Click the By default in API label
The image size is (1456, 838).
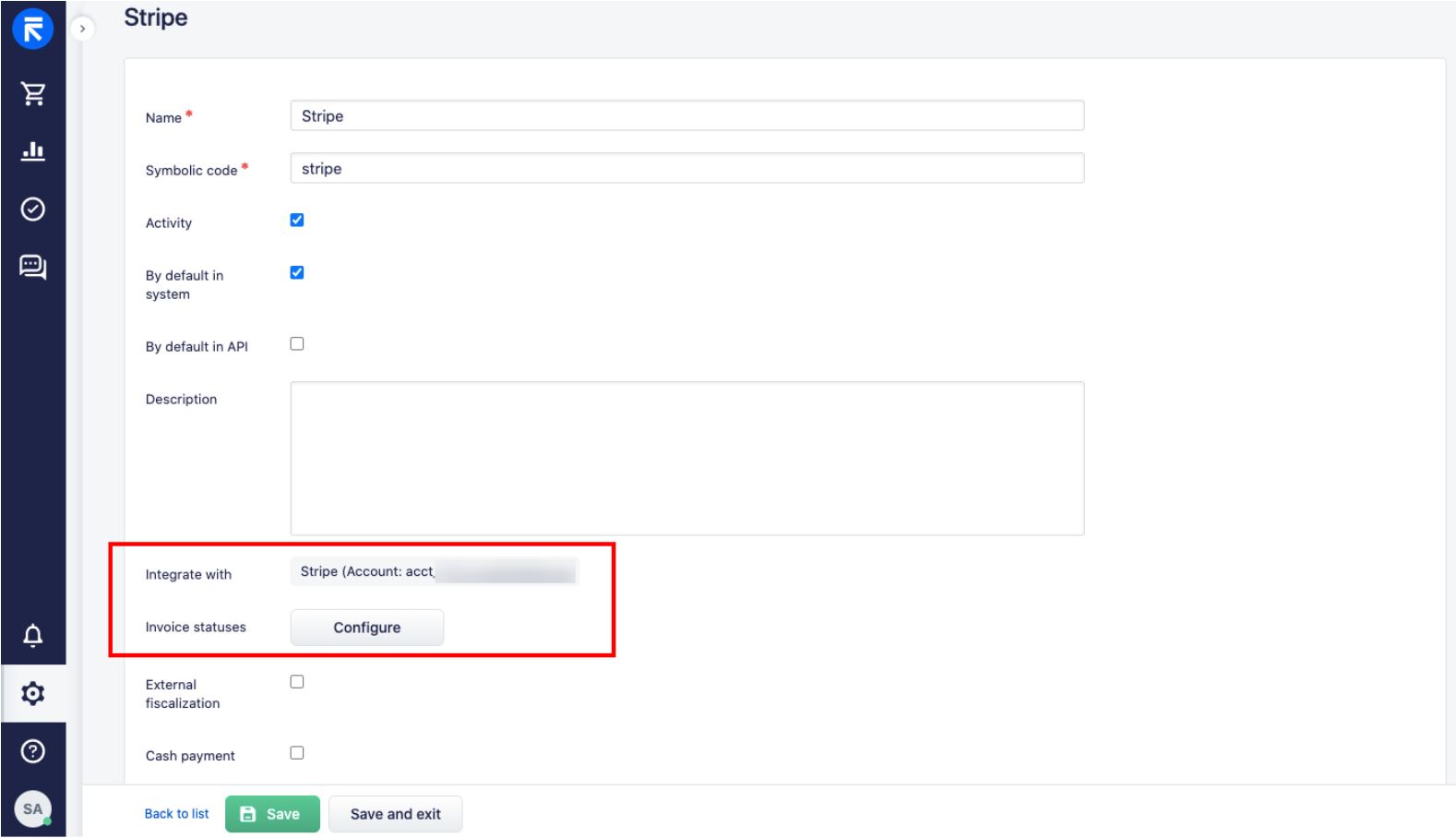pos(197,346)
